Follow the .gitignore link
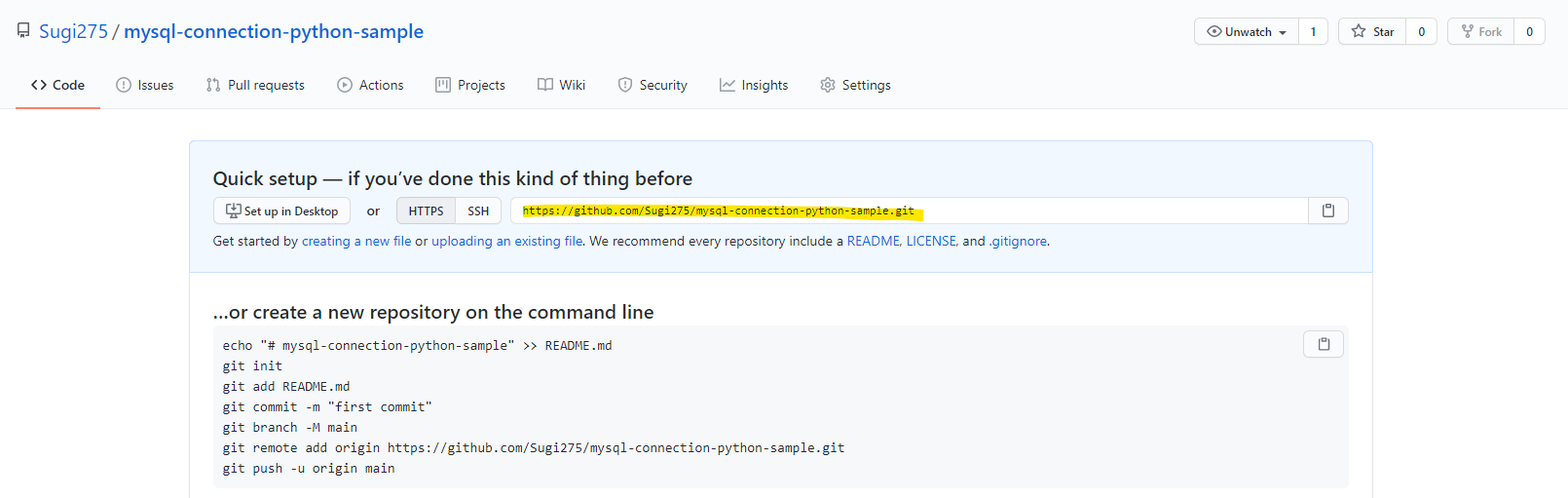 [x=1019, y=241]
